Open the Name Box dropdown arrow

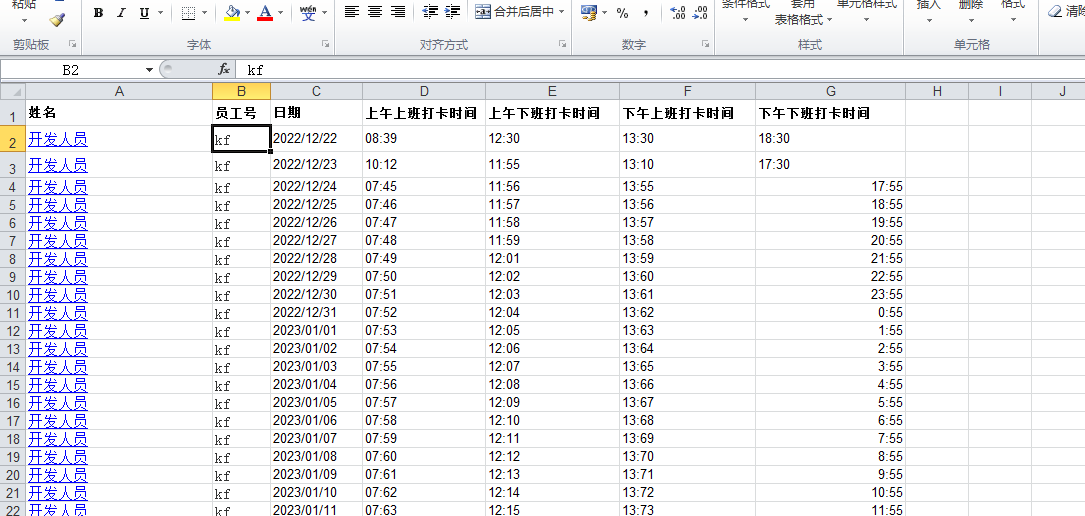pyautogui.click(x=150, y=70)
